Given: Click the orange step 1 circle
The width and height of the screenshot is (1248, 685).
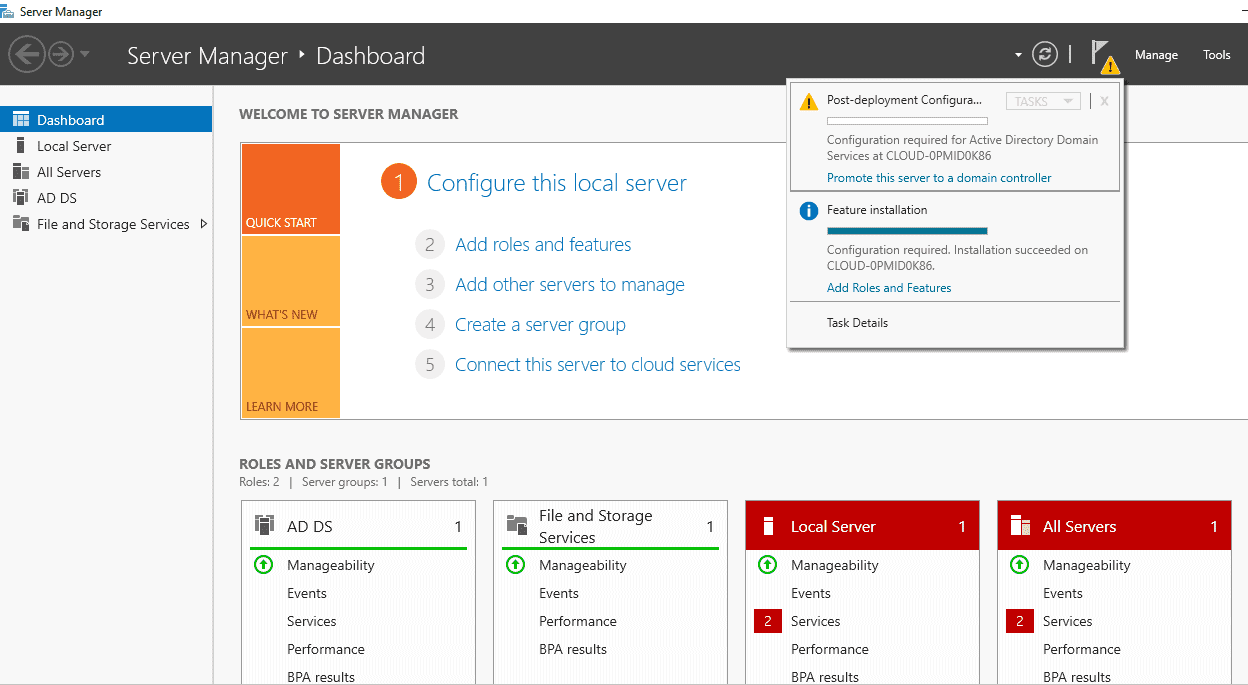Looking at the screenshot, I should pyautogui.click(x=398, y=182).
